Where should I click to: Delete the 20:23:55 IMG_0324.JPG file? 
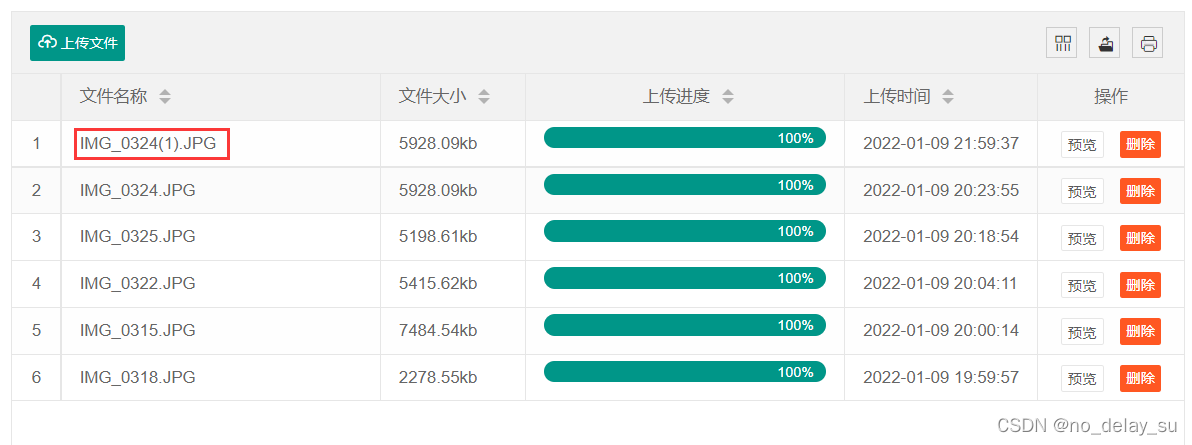1140,191
